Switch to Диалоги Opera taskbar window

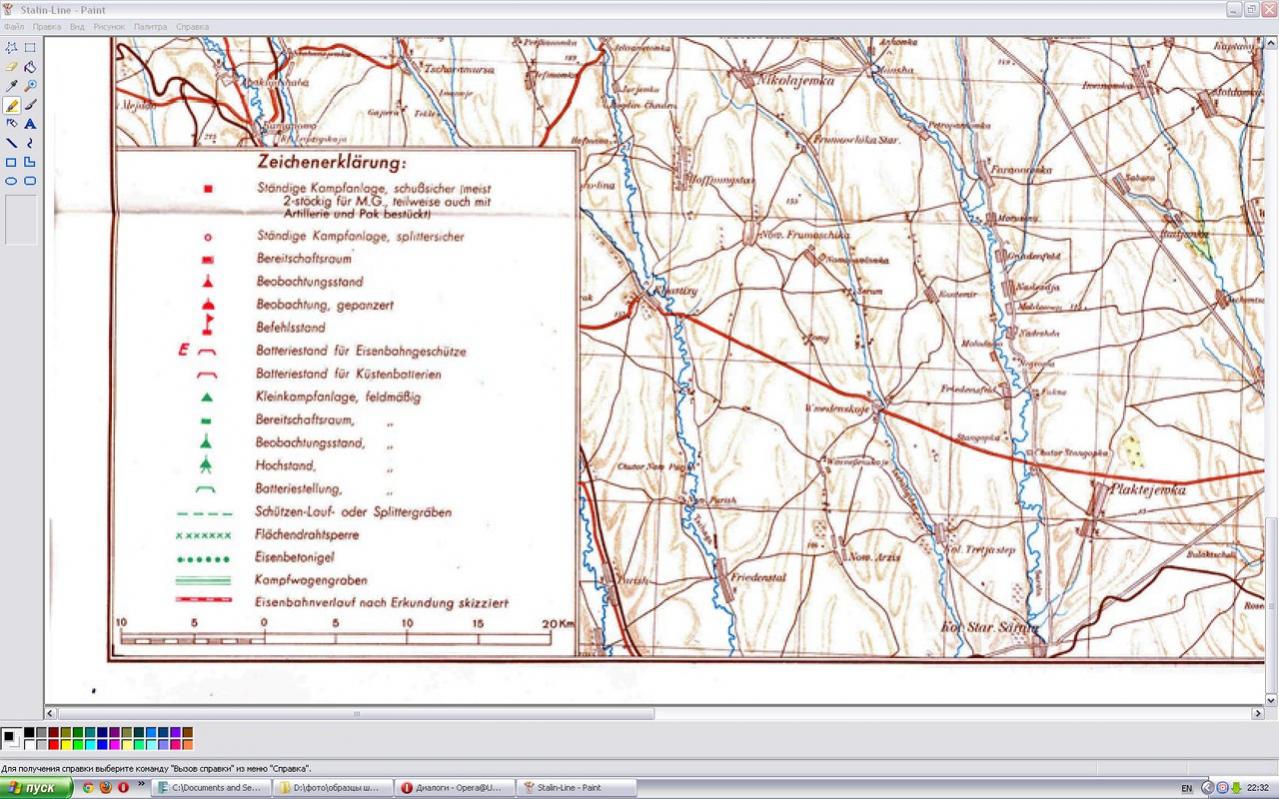coord(454,788)
